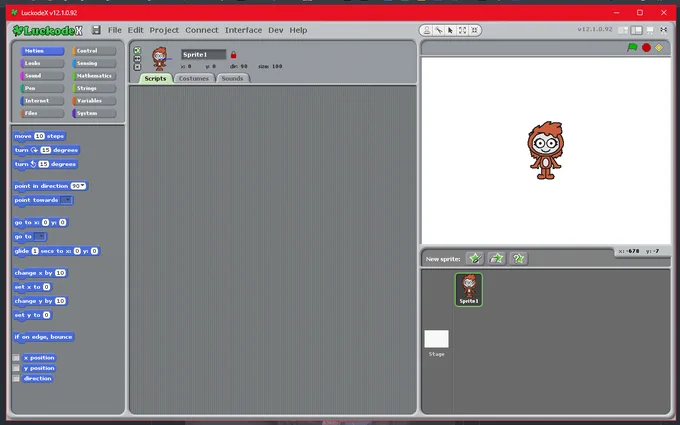Screen dimensions: 680x425
Task: Select the scissors delete tool
Action: coord(439,30)
